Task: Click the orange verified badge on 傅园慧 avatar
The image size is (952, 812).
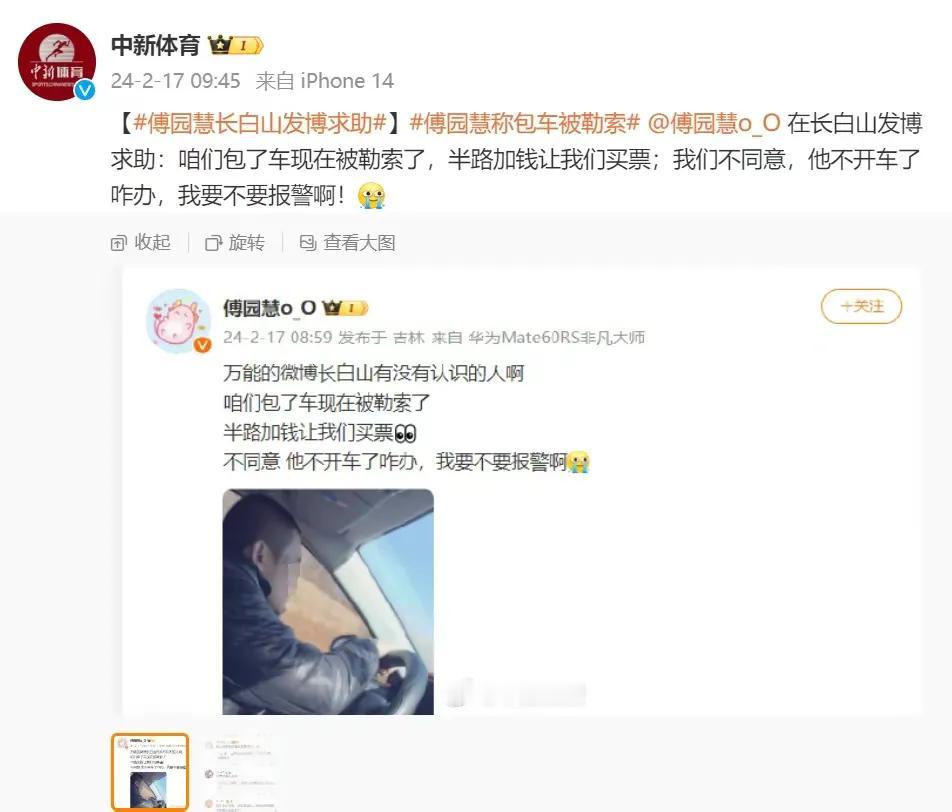Action: pyautogui.click(x=202, y=345)
